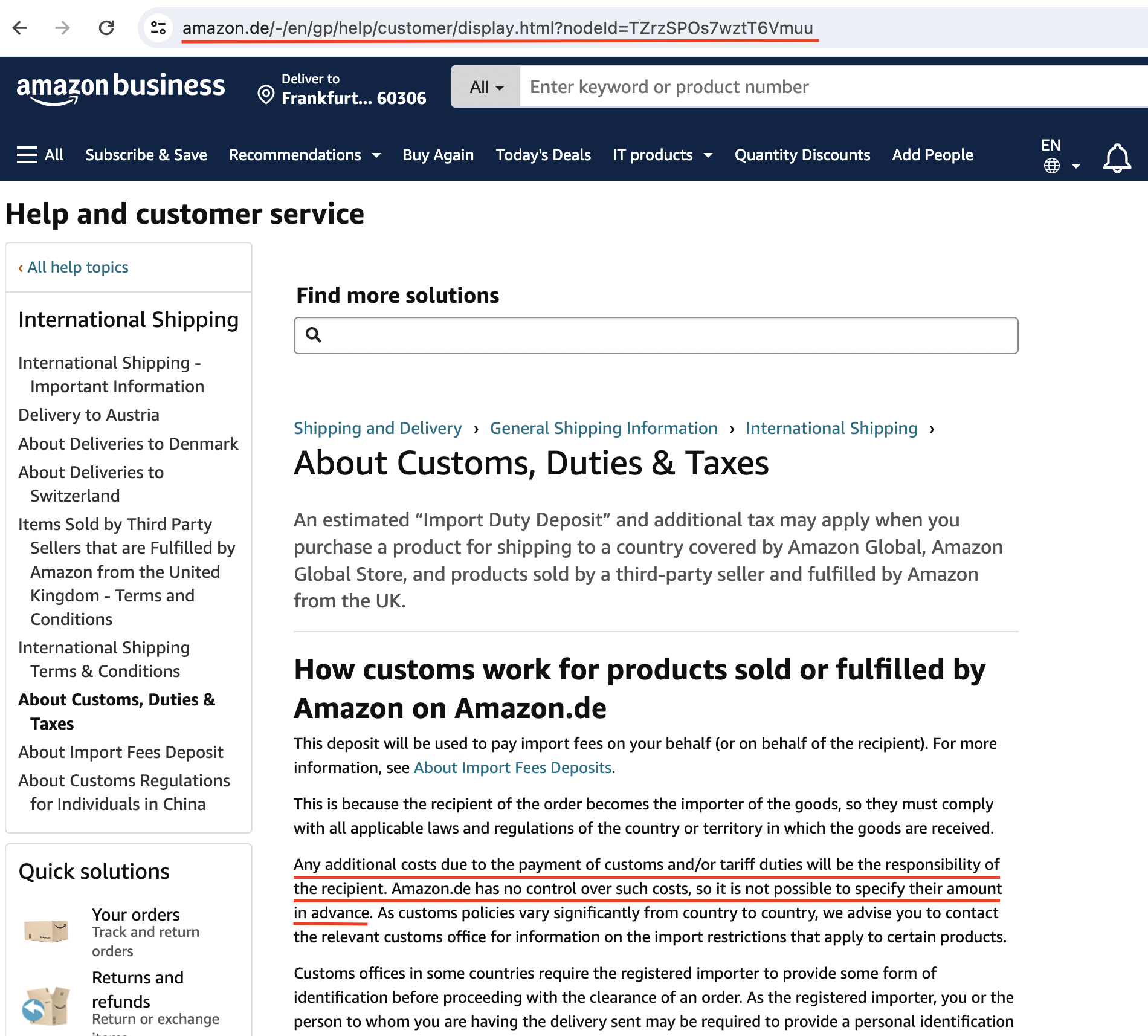Open International Shipping - Important Information
The height and width of the screenshot is (1036, 1148).
pyautogui.click(x=111, y=374)
